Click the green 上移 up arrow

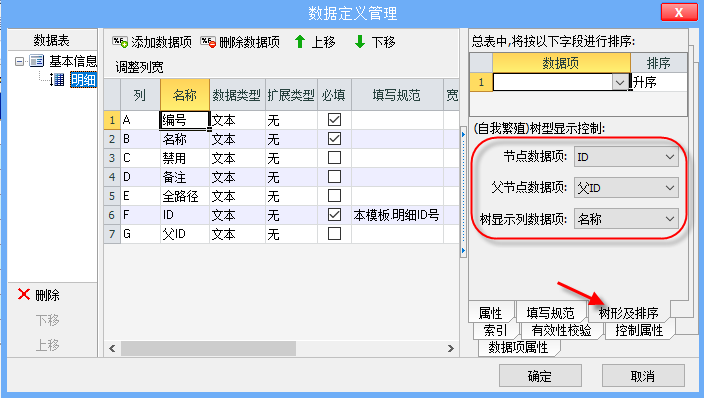(300, 42)
